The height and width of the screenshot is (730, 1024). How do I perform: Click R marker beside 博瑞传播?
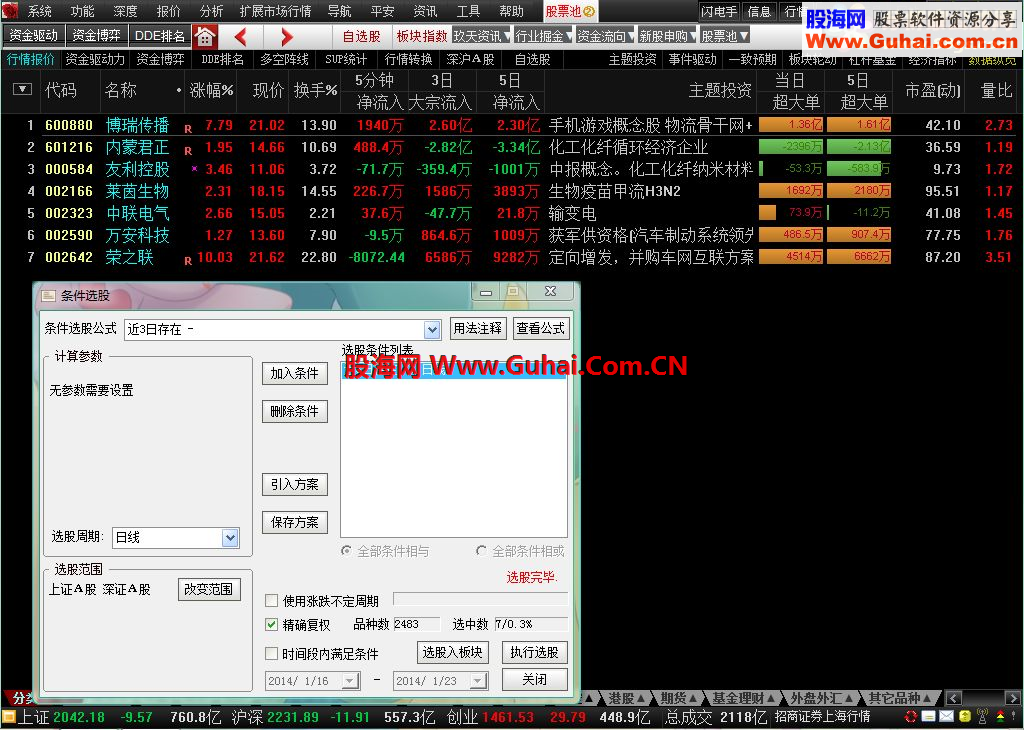[188, 129]
